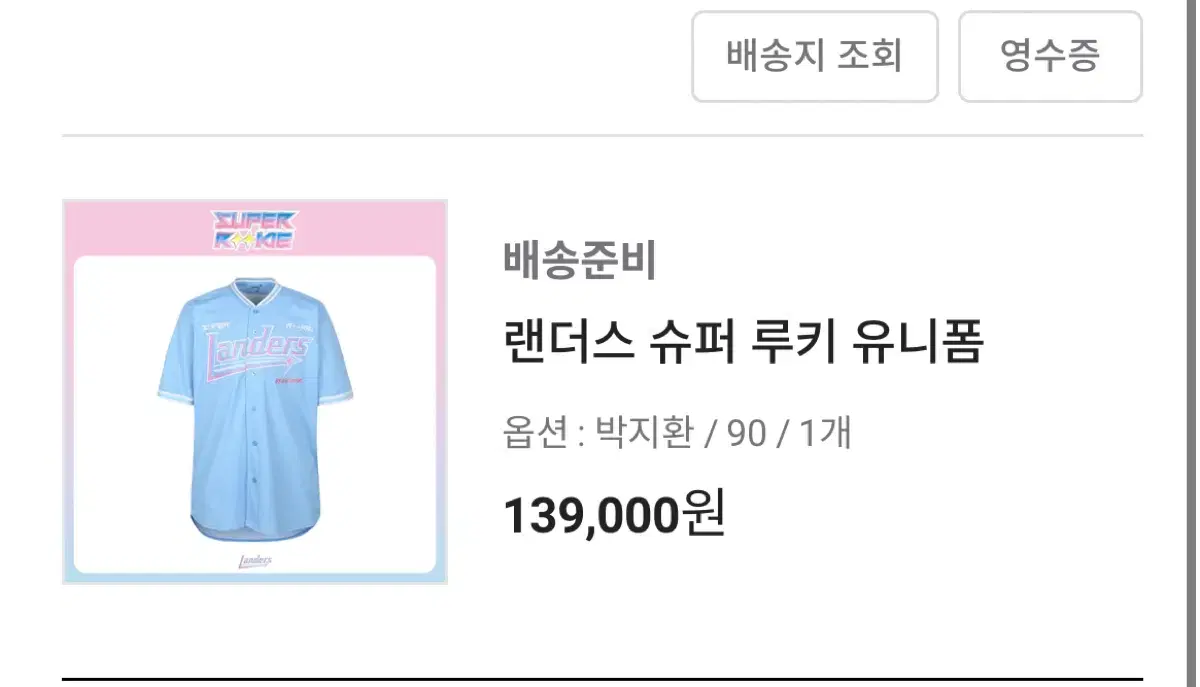Viewport: 1200px width, 687px height.
Task: Click the jersey's striped collar in the thumbnail
Action: (255, 291)
